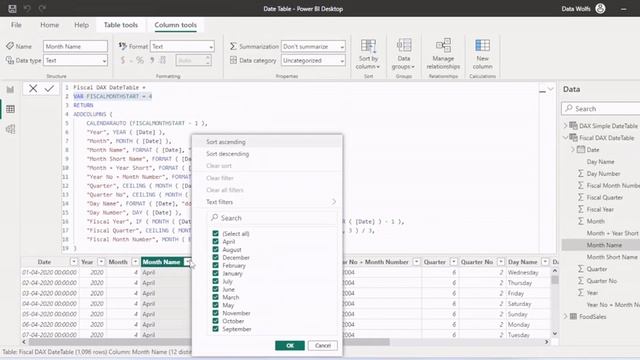Open Manage relationships

coord(443,54)
